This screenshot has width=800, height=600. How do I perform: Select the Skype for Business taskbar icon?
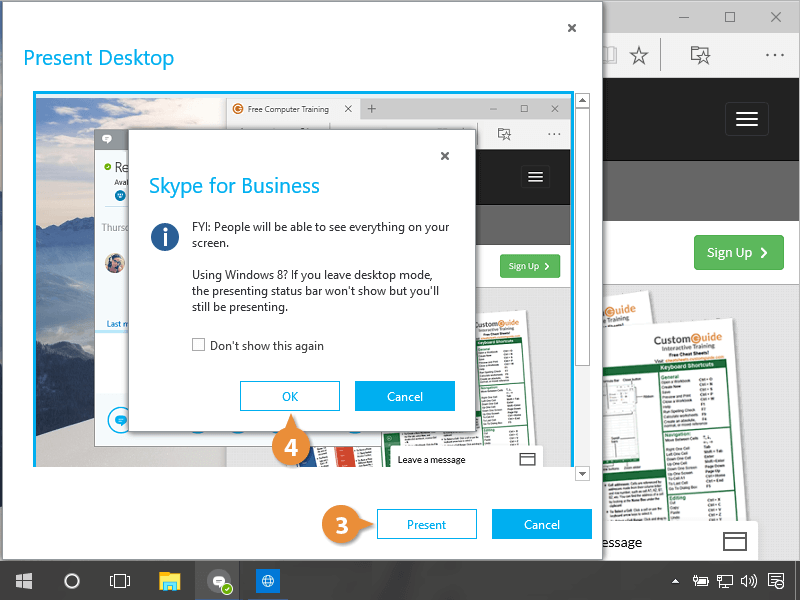218,580
